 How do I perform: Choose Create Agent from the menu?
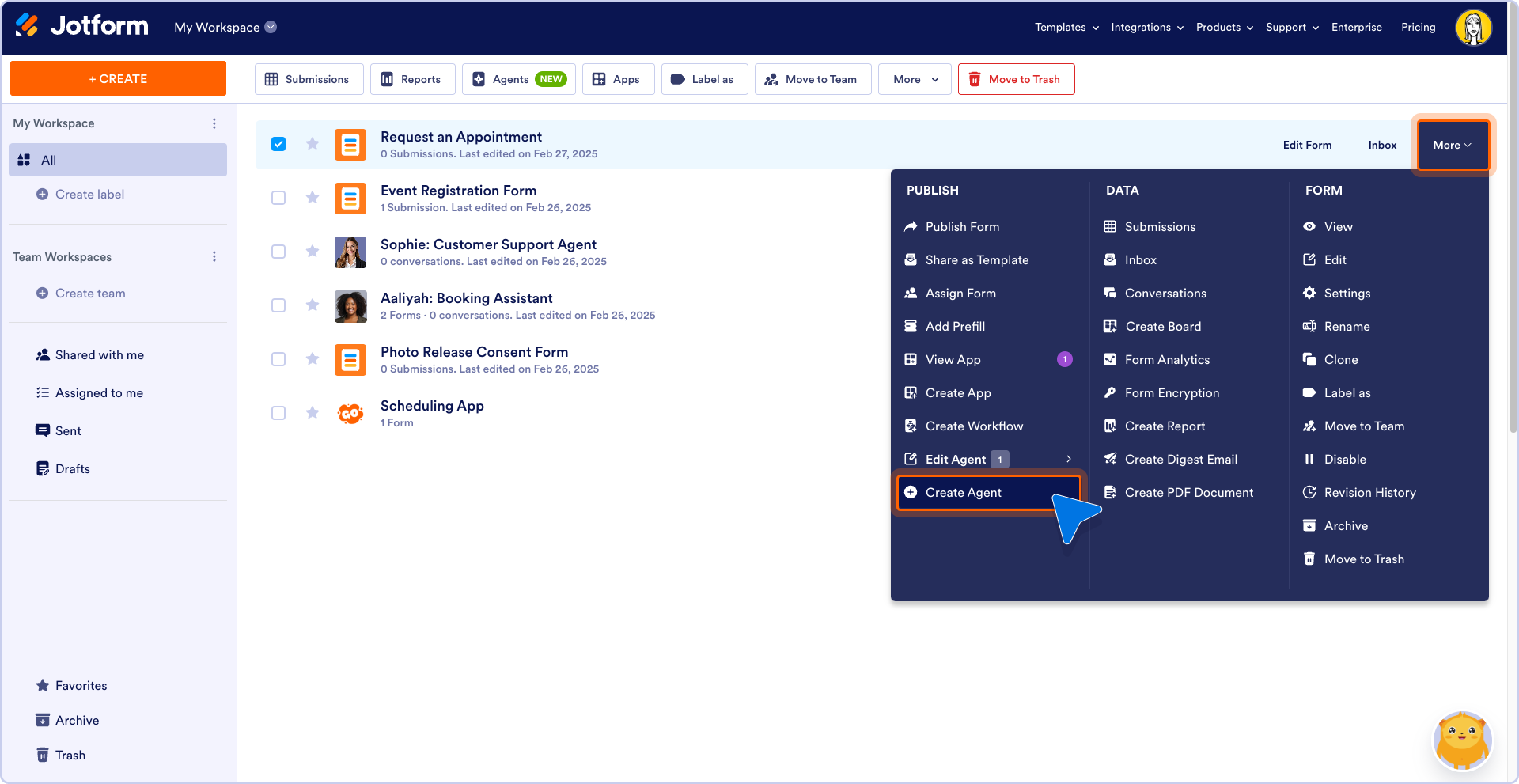click(x=989, y=492)
